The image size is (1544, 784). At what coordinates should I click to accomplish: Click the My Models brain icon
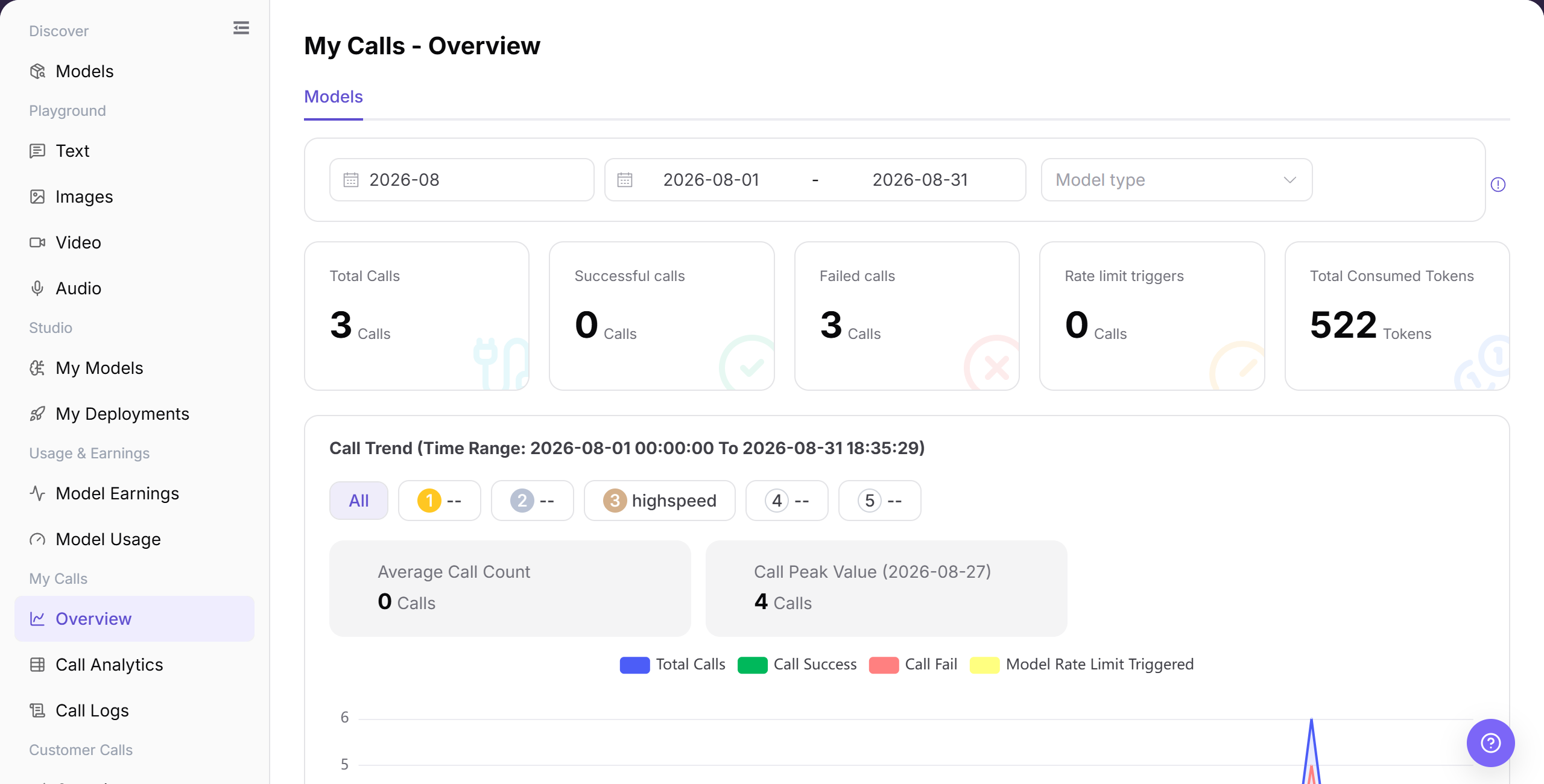tap(37, 368)
